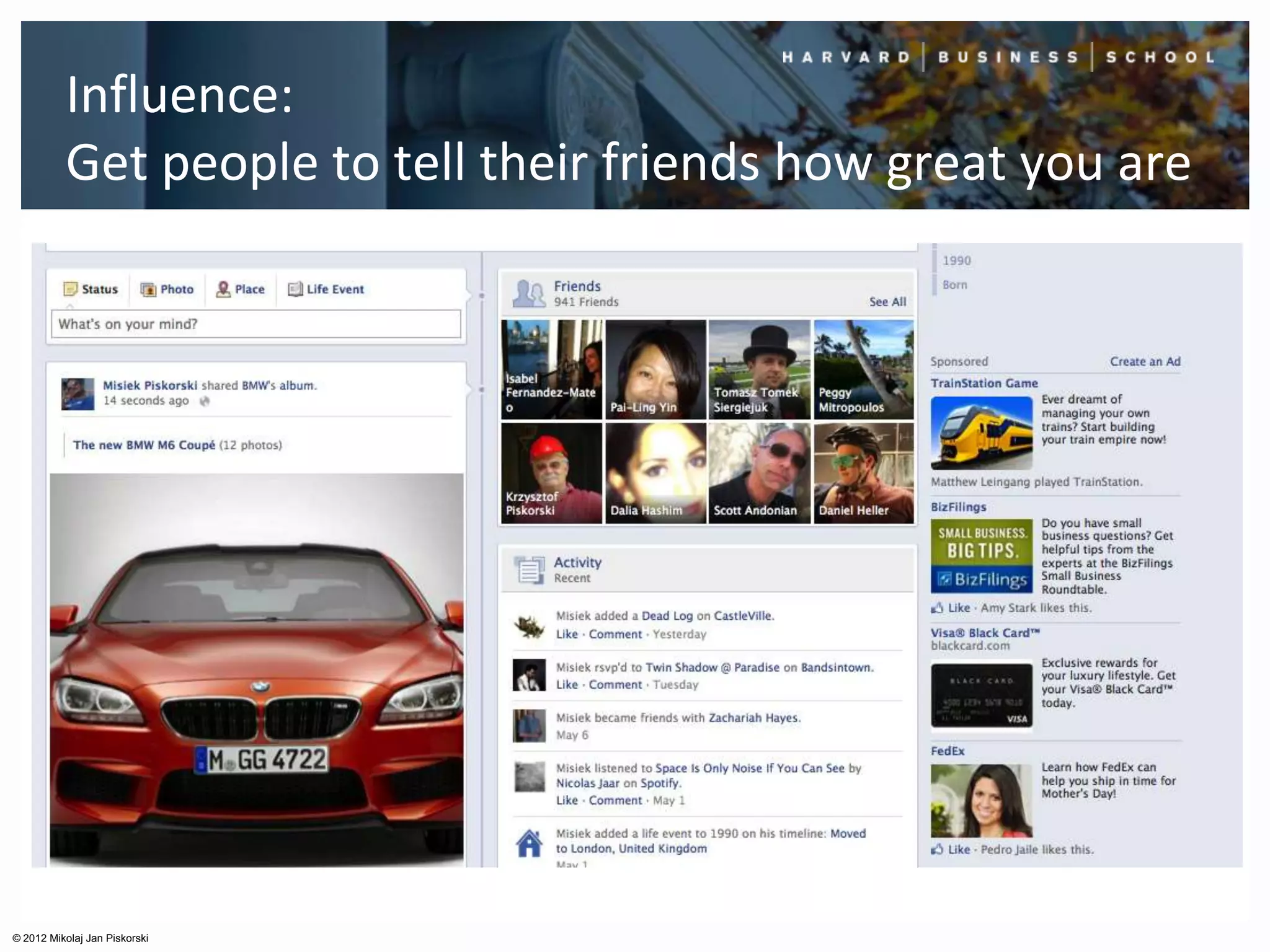1270x952 pixels.
Task: Comment on the Spotify listening activity
Action: (615, 800)
